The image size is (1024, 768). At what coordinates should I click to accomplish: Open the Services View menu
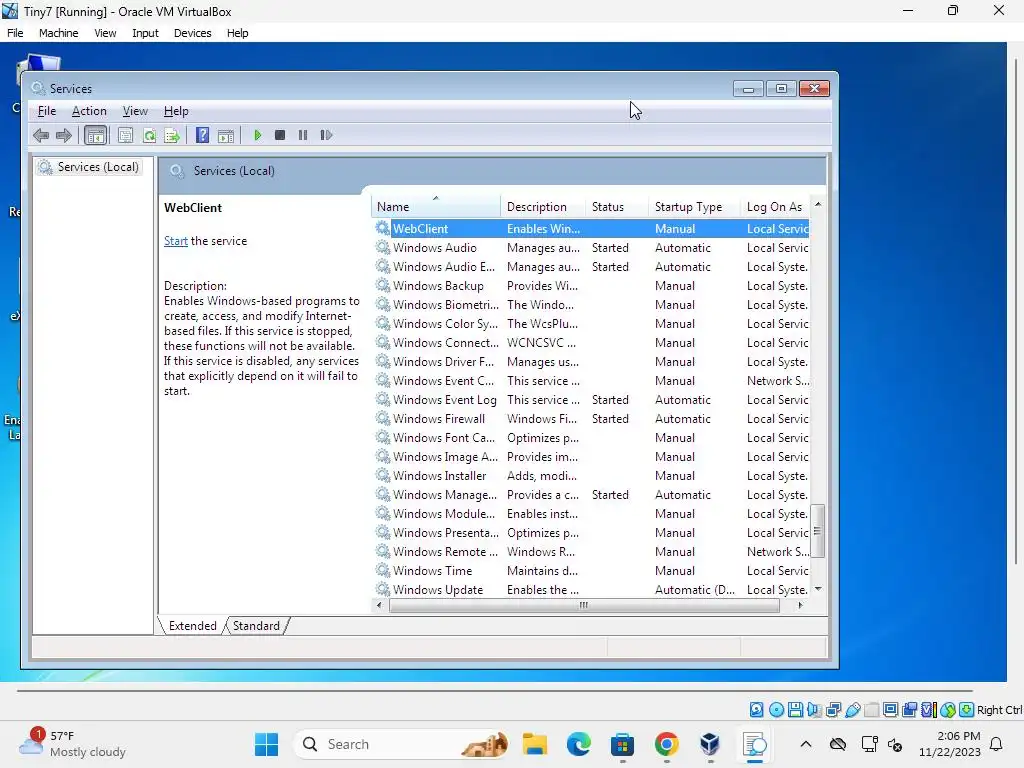[135, 111]
